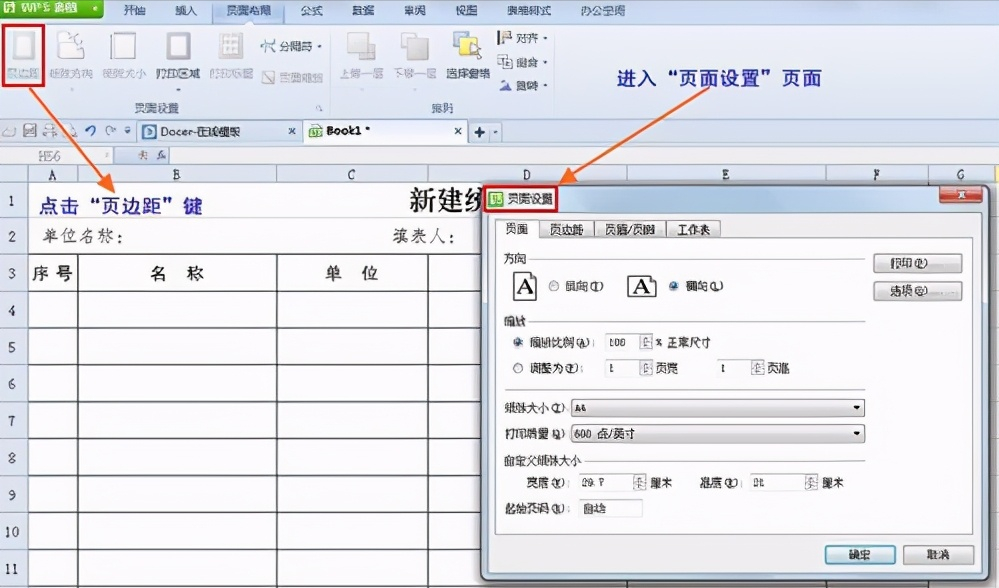Switch to the View (视图) ribbon tab

(x=466, y=10)
